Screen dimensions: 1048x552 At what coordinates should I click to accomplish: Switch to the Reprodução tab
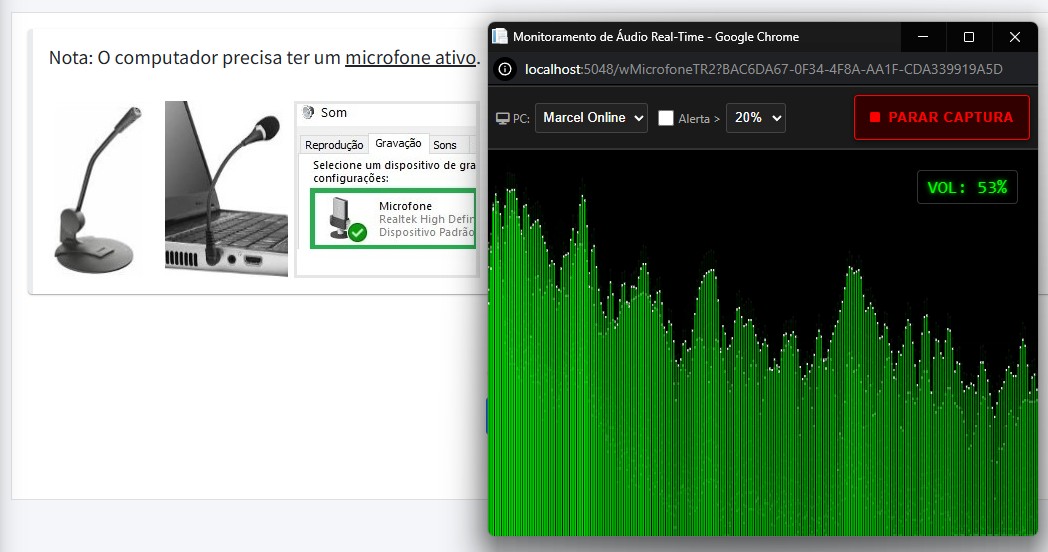[334, 145]
